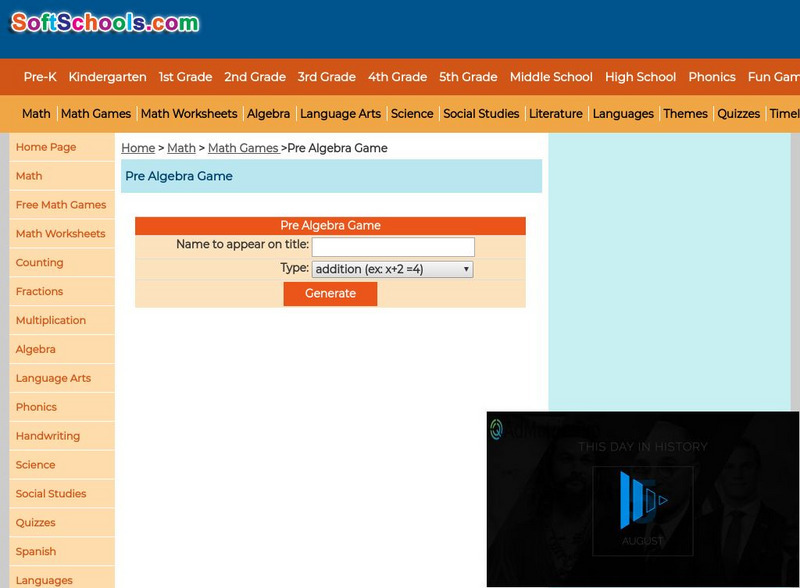Open Languages in the left sidebar
Viewport: 800px width, 588px height.
62,578
